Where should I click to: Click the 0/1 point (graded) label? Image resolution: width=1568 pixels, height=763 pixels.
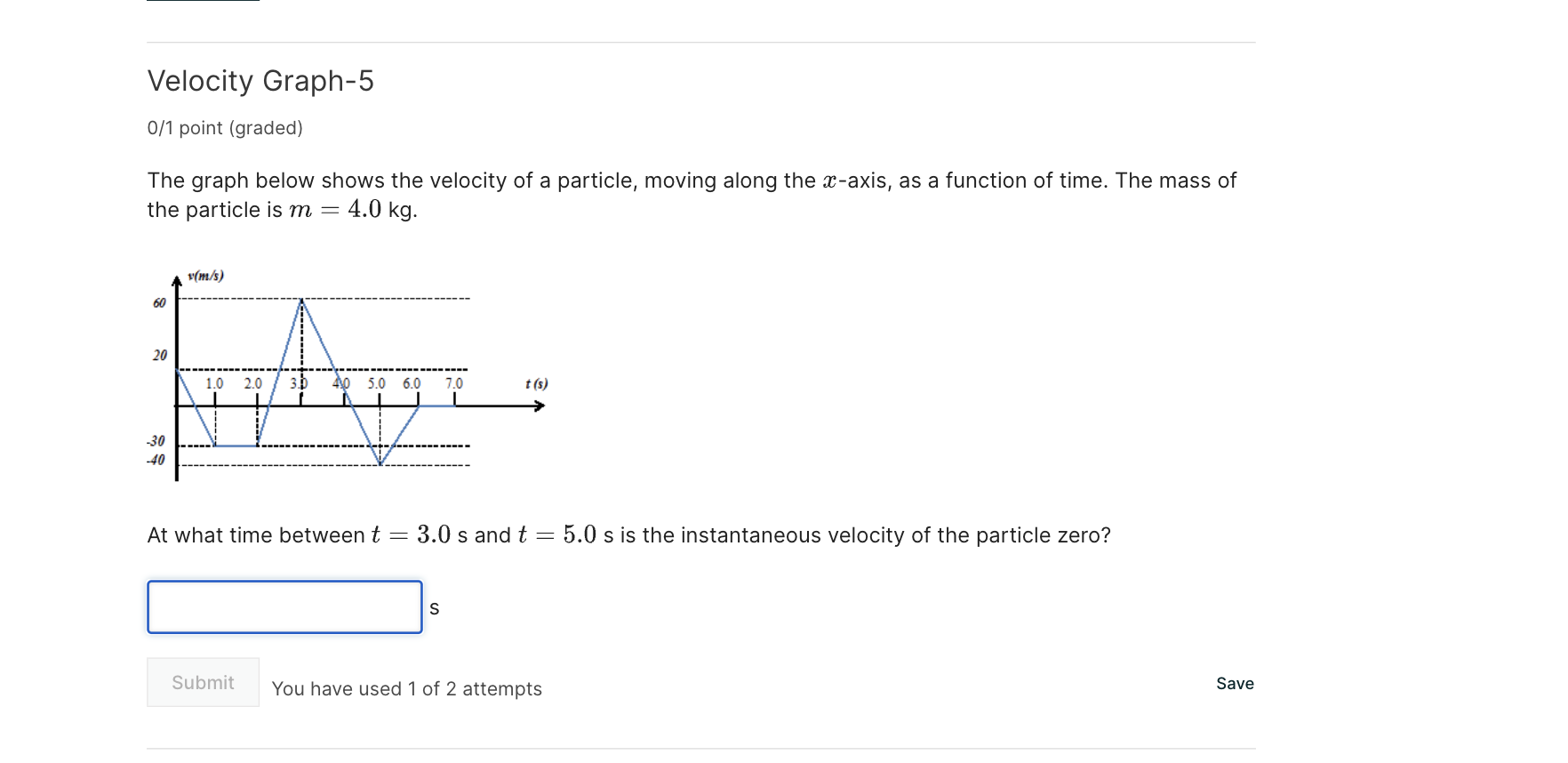pyautogui.click(x=225, y=128)
